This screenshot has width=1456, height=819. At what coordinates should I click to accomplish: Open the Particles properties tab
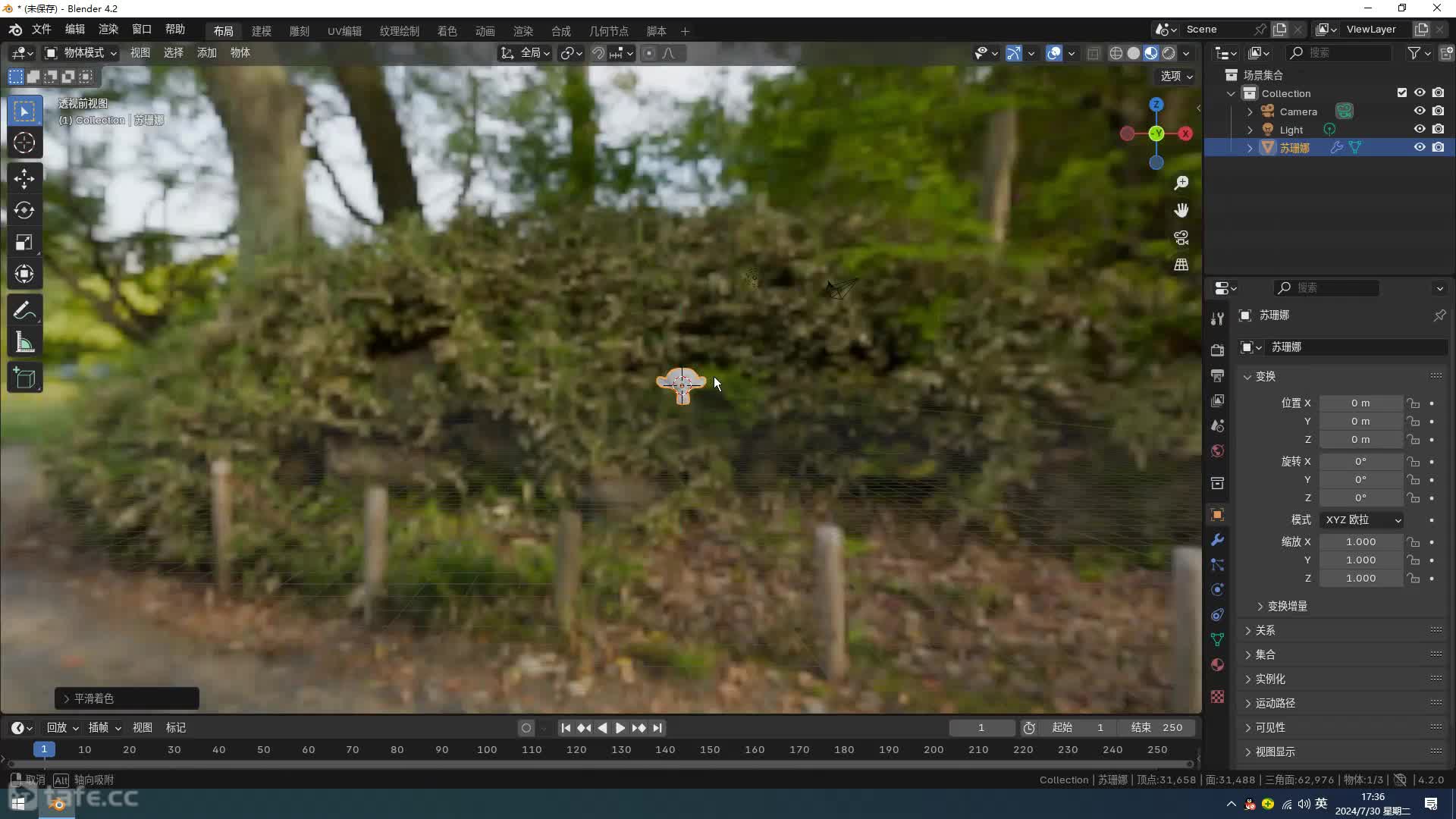coord(1217,565)
